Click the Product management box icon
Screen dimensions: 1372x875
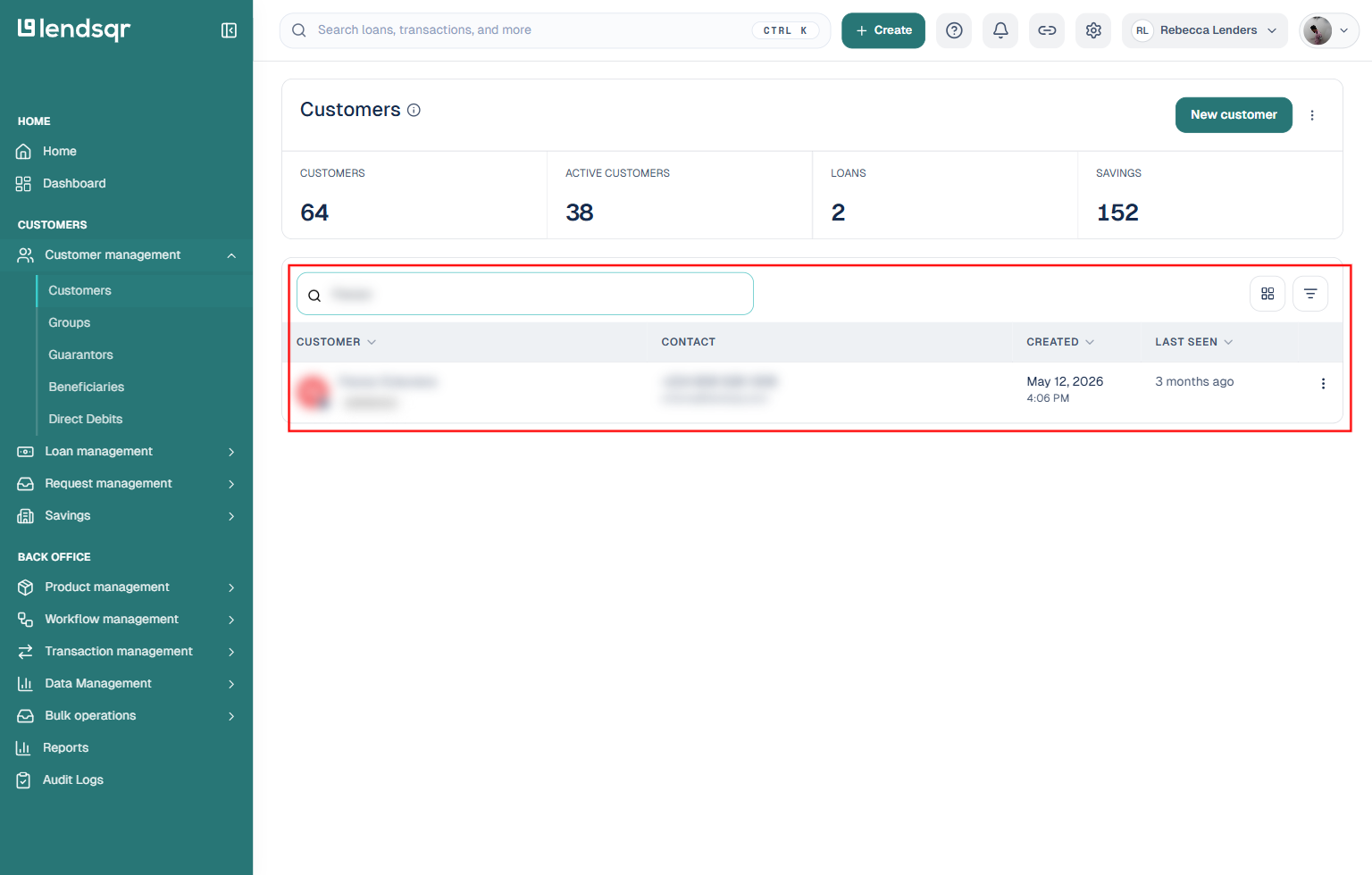click(26, 587)
